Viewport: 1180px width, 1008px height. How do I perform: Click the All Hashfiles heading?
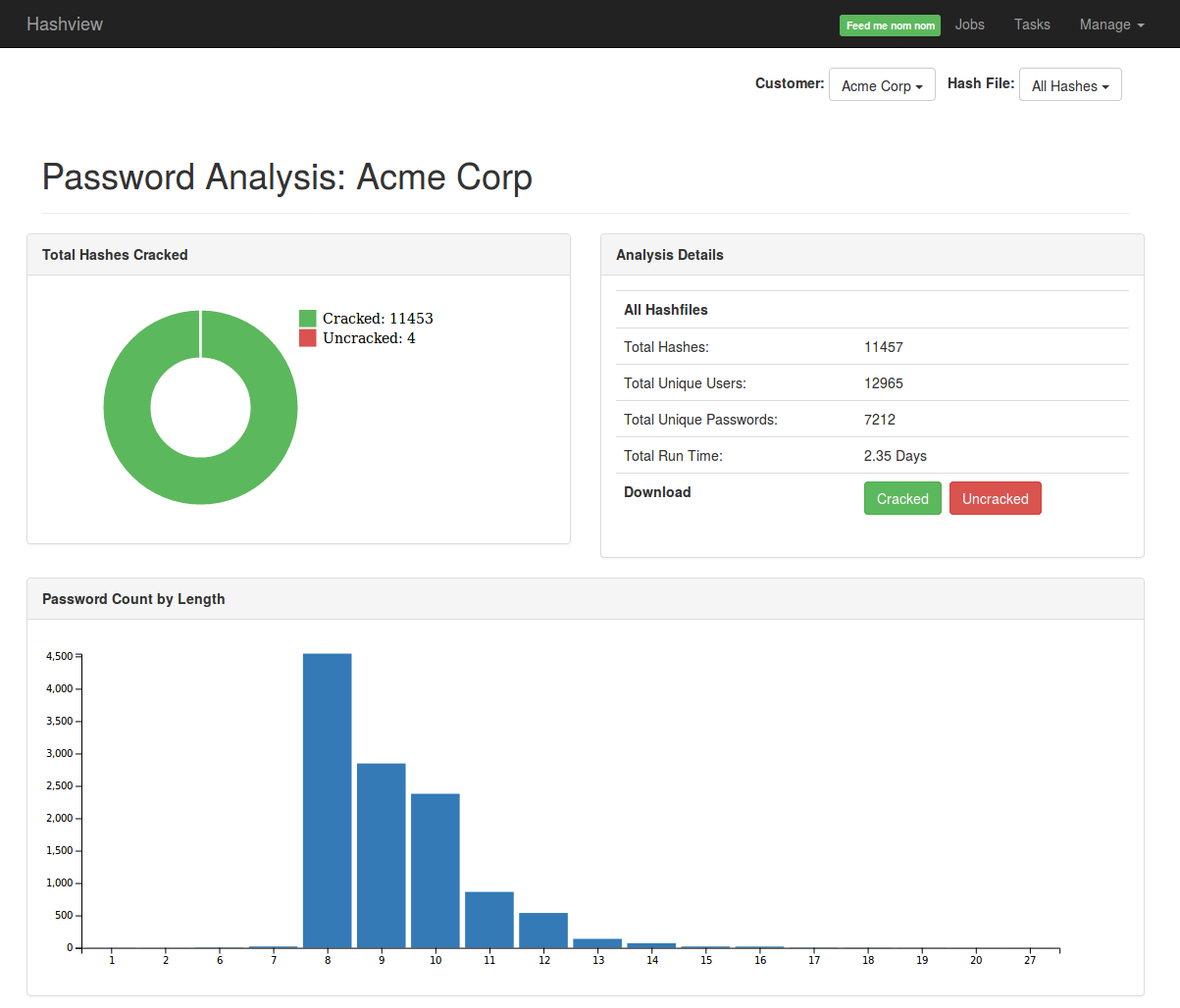pyautogui.click(x=665, y=310)
